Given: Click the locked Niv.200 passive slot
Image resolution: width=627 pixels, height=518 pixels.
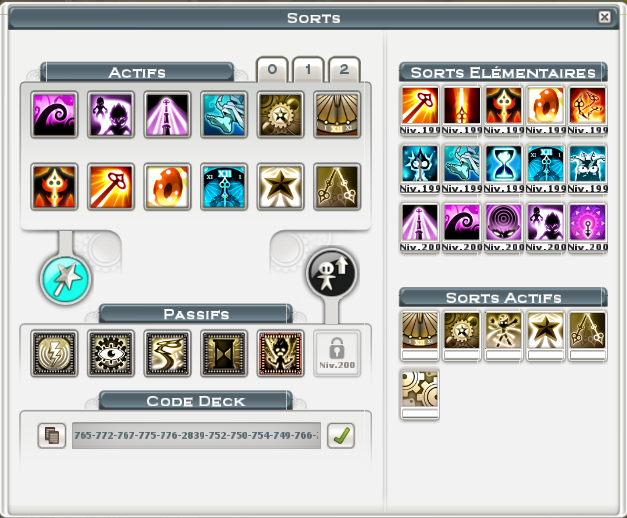Looking at the screenshot, I should (337, 353).
